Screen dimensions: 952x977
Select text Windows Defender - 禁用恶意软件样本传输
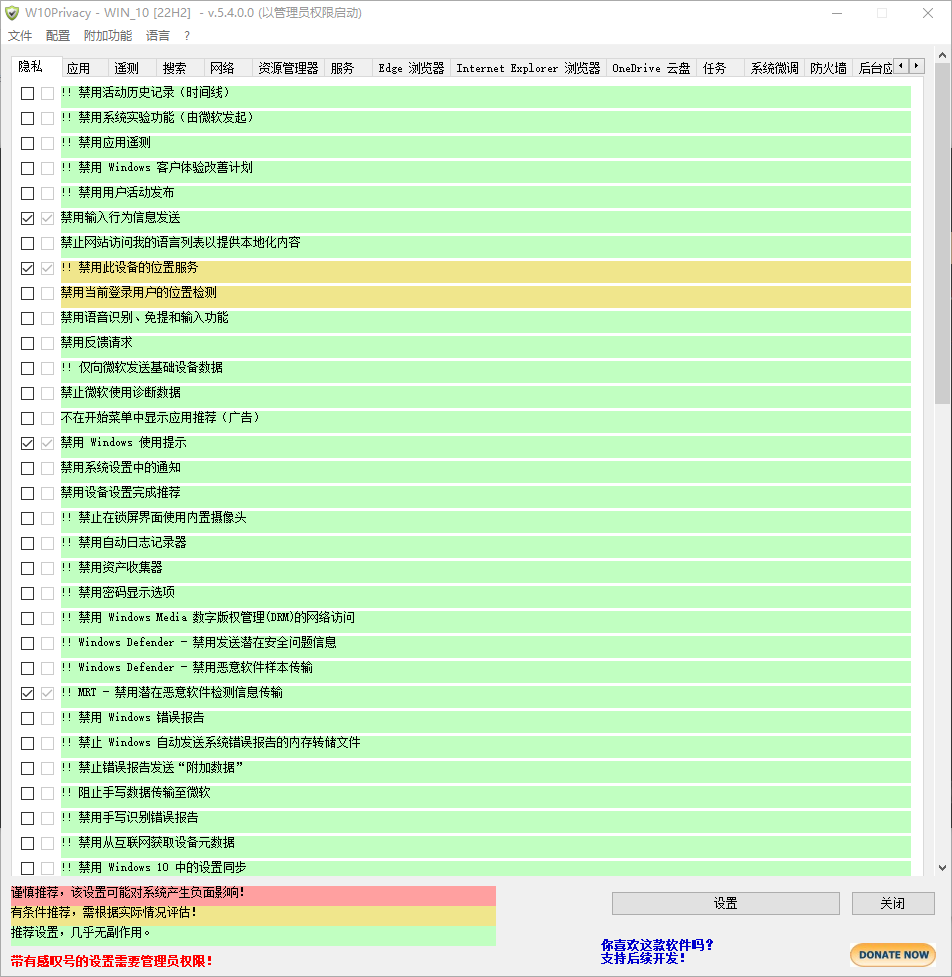coord(196,667)
